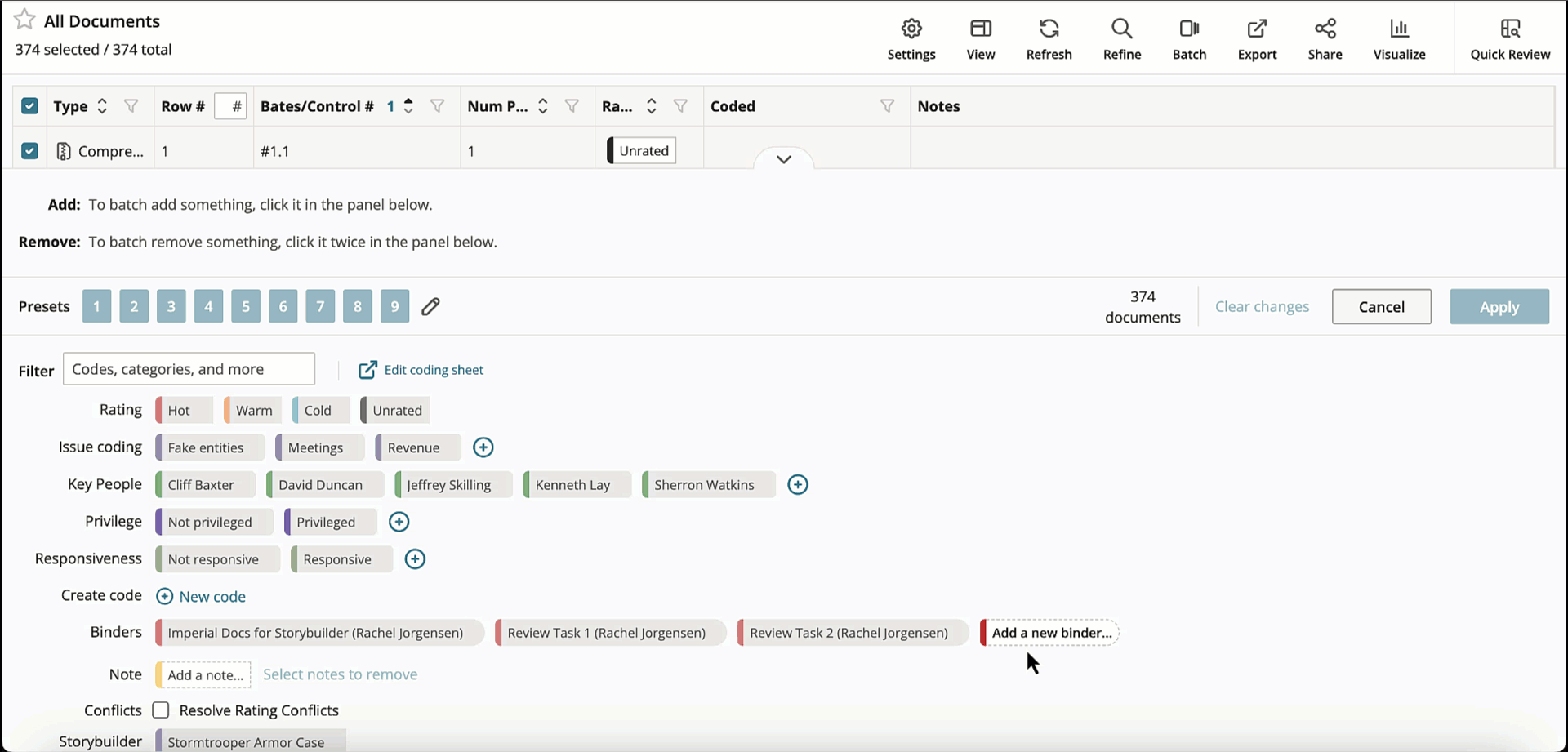Viewport: 1568px width, 752px height.
Task: Sort by the Bates/Control # column
Action: [408, 106]
